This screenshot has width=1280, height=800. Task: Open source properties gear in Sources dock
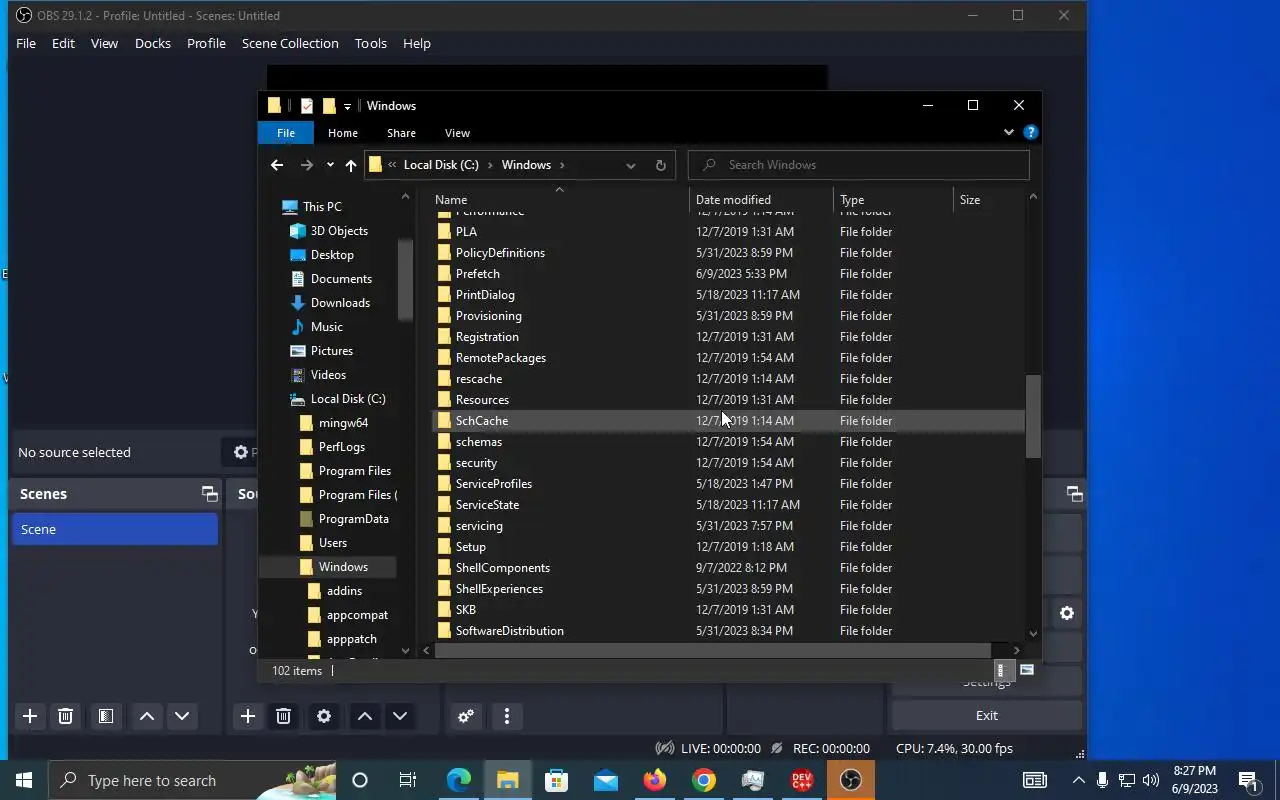(x=324, y=716)
